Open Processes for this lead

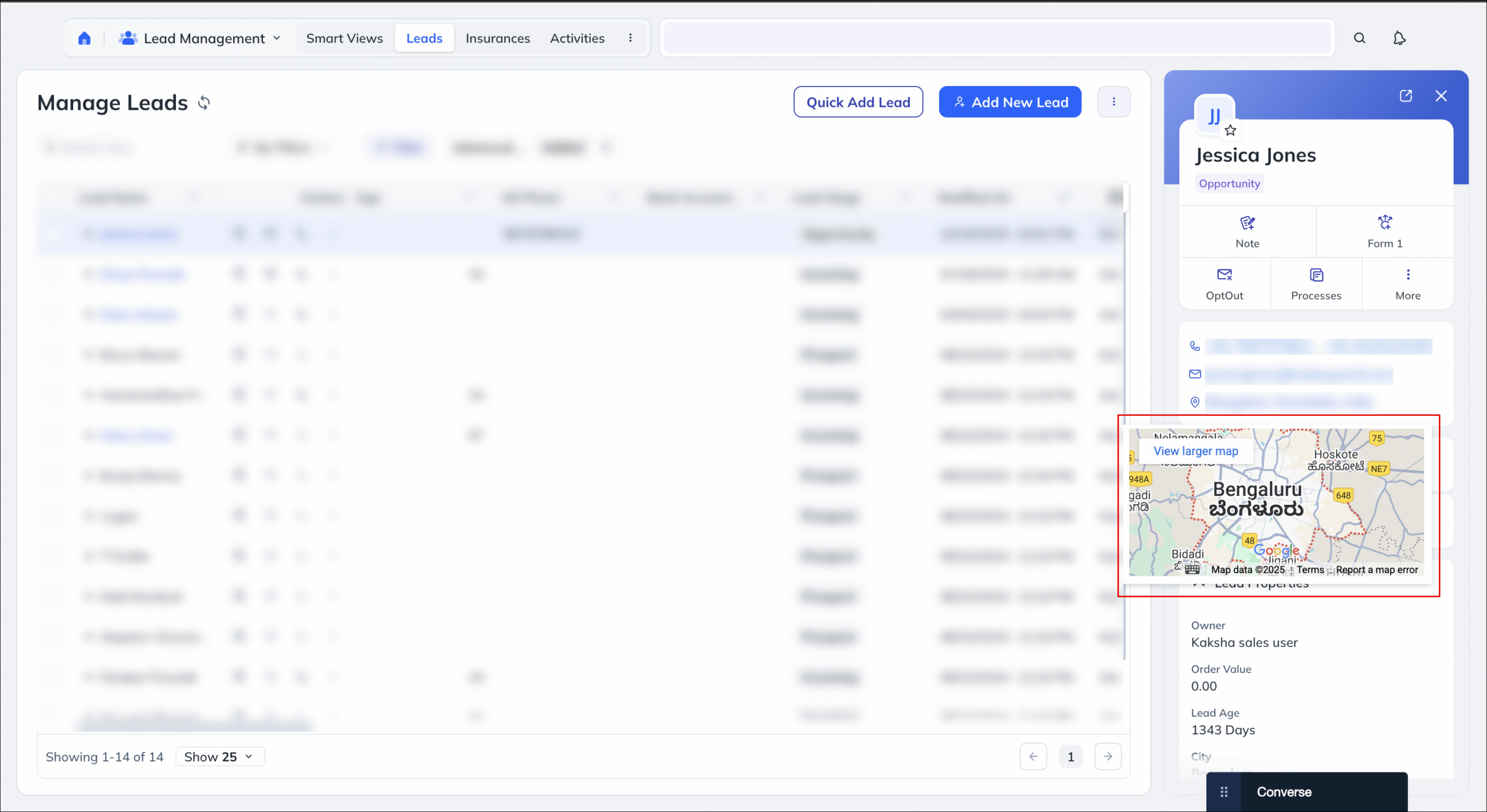(1316, 283)
